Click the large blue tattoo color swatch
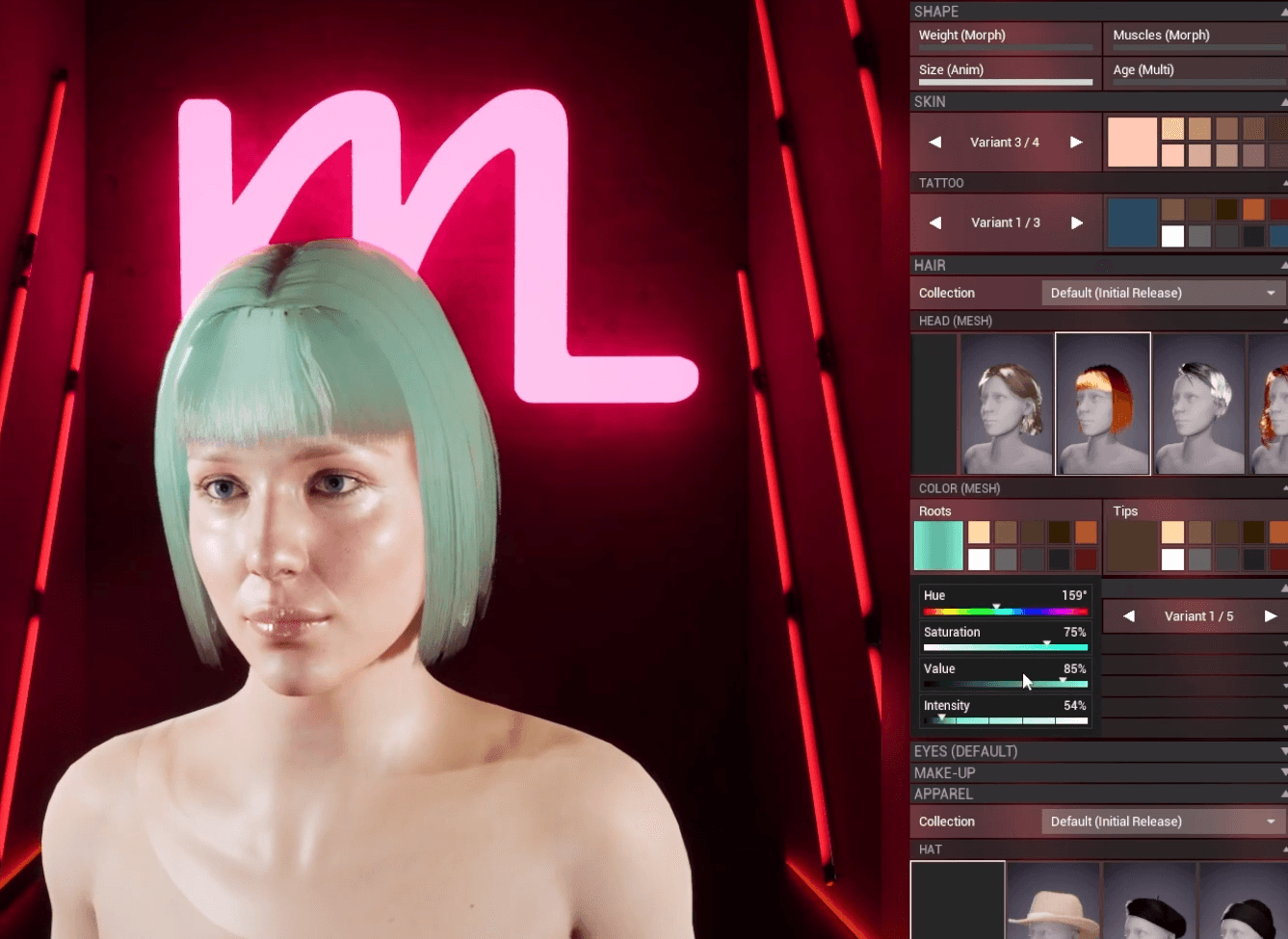1288x939 pixels. 1132,223
